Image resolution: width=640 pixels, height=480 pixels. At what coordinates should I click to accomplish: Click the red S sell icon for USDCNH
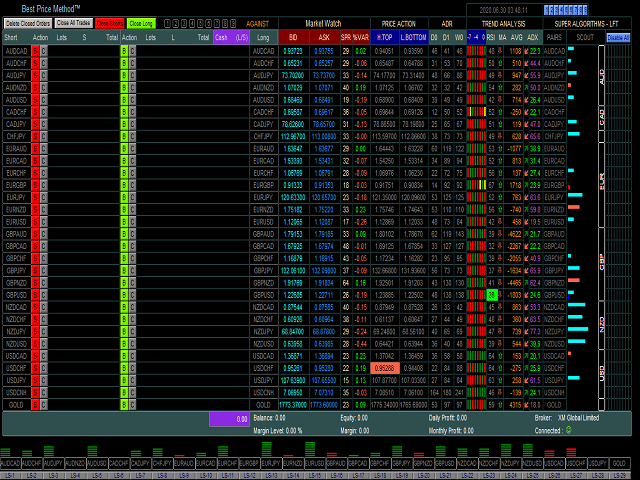pos(36,392)
